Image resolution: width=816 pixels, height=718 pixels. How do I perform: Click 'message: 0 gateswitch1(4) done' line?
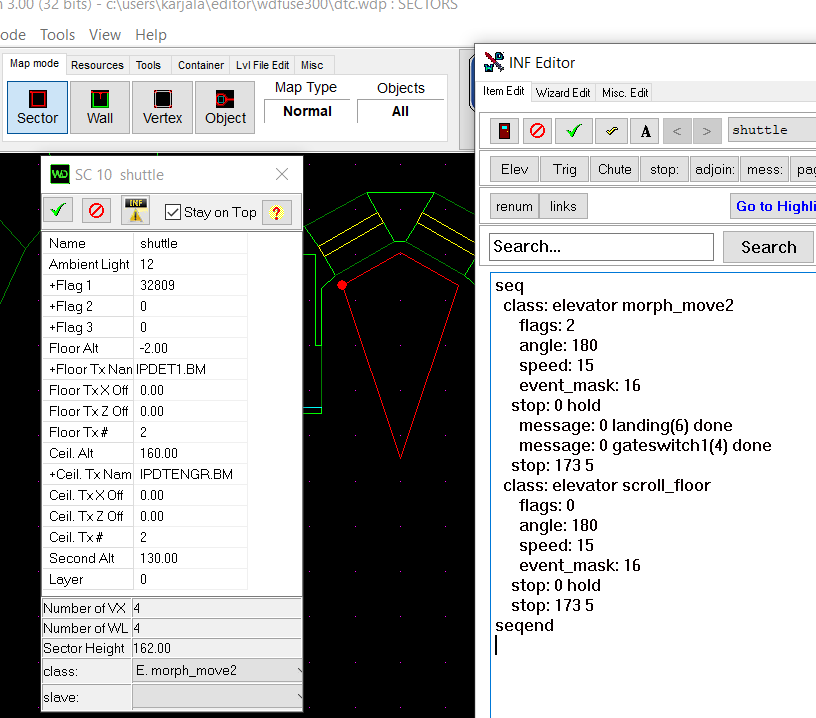tap(645, 445)
